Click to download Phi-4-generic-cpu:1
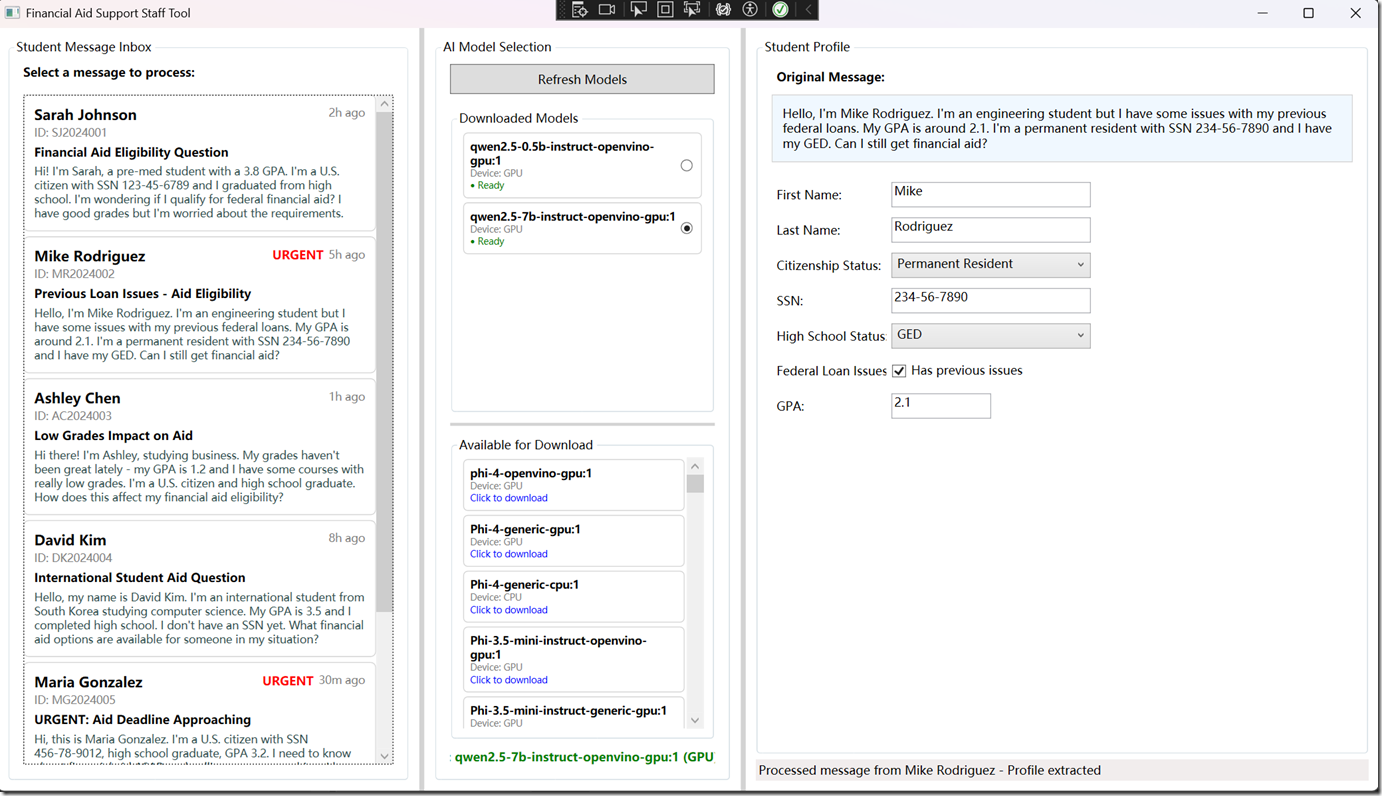1382x796 pixels. click(x=508, y=610)
